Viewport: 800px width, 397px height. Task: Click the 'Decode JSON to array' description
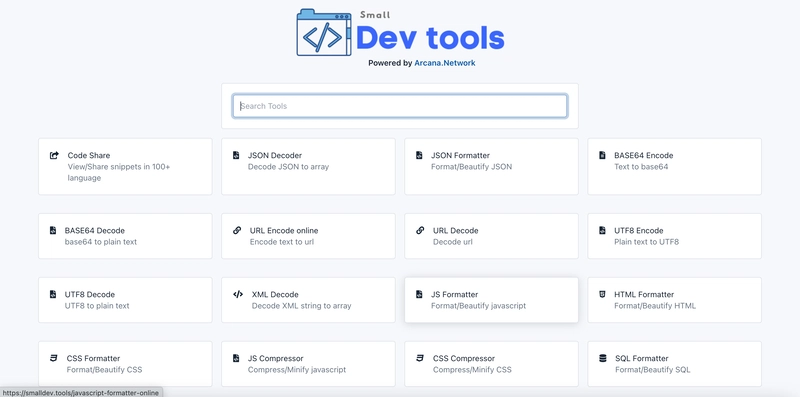(x=288, y=166)
